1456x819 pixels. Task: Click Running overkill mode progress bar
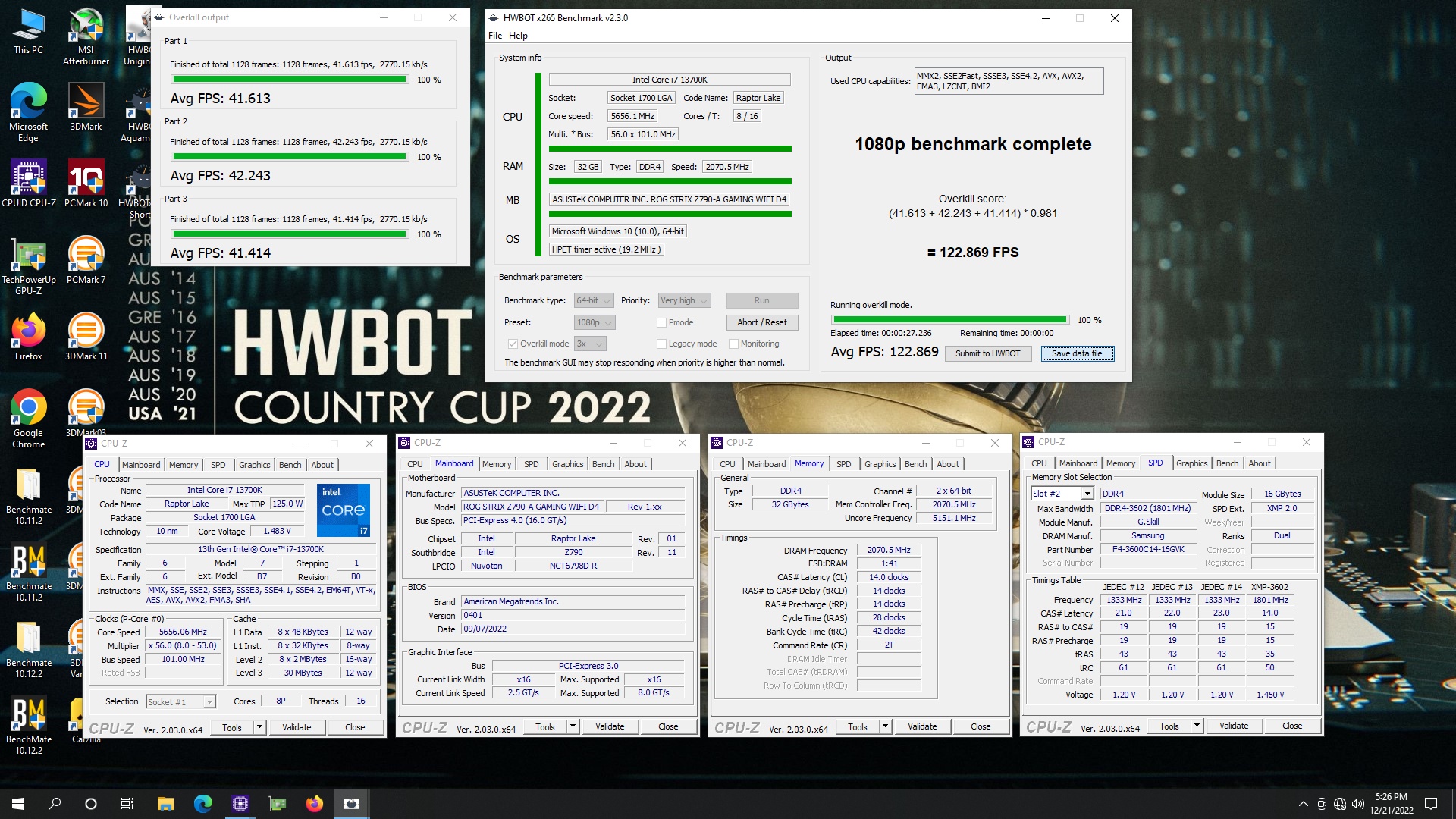[x=949, y=320]
